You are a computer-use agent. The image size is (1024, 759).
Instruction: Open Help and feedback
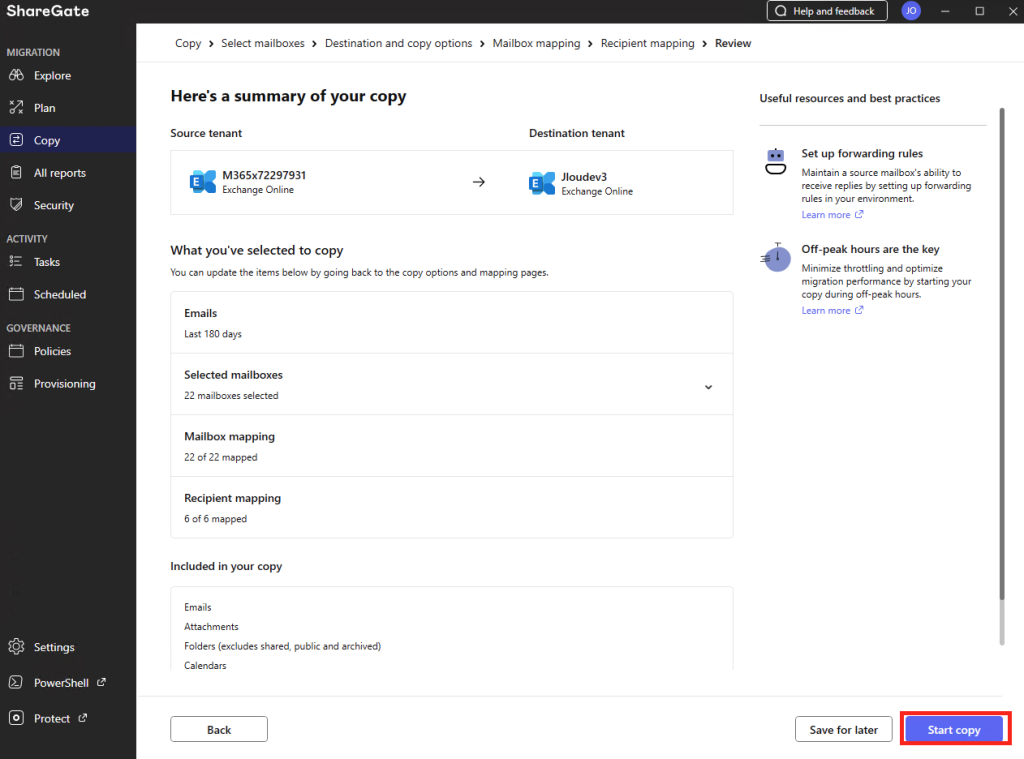827,11
